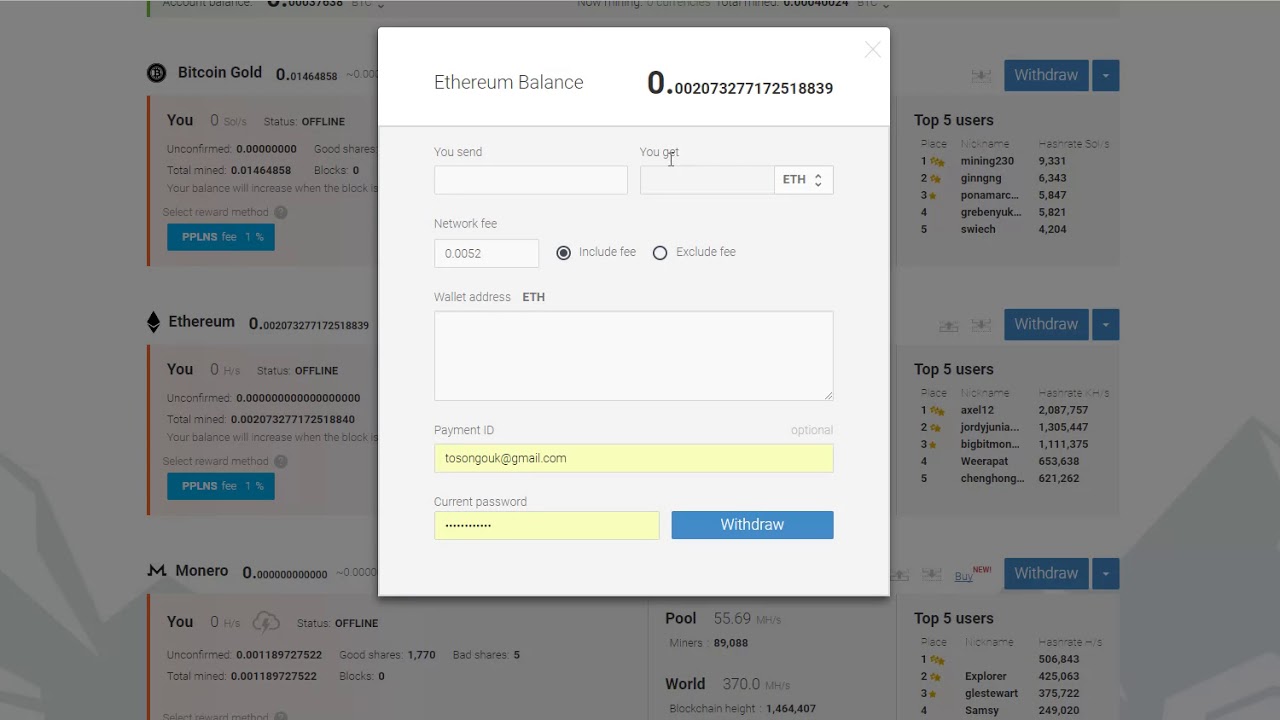
Task: Click Bitcoin Gold Total mined 0.01464858
Action: 261,170
